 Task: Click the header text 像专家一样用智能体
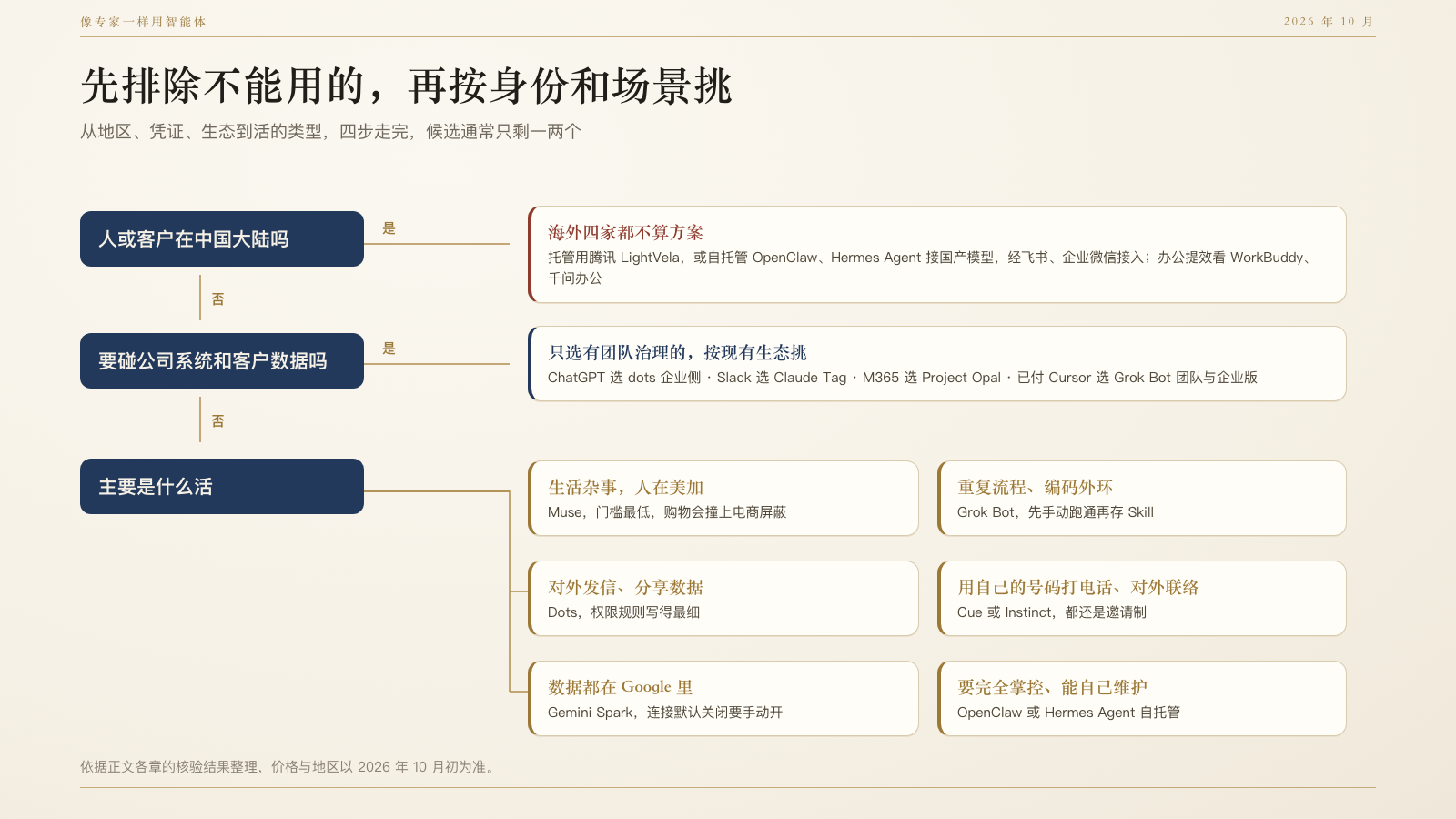point(143,22)
